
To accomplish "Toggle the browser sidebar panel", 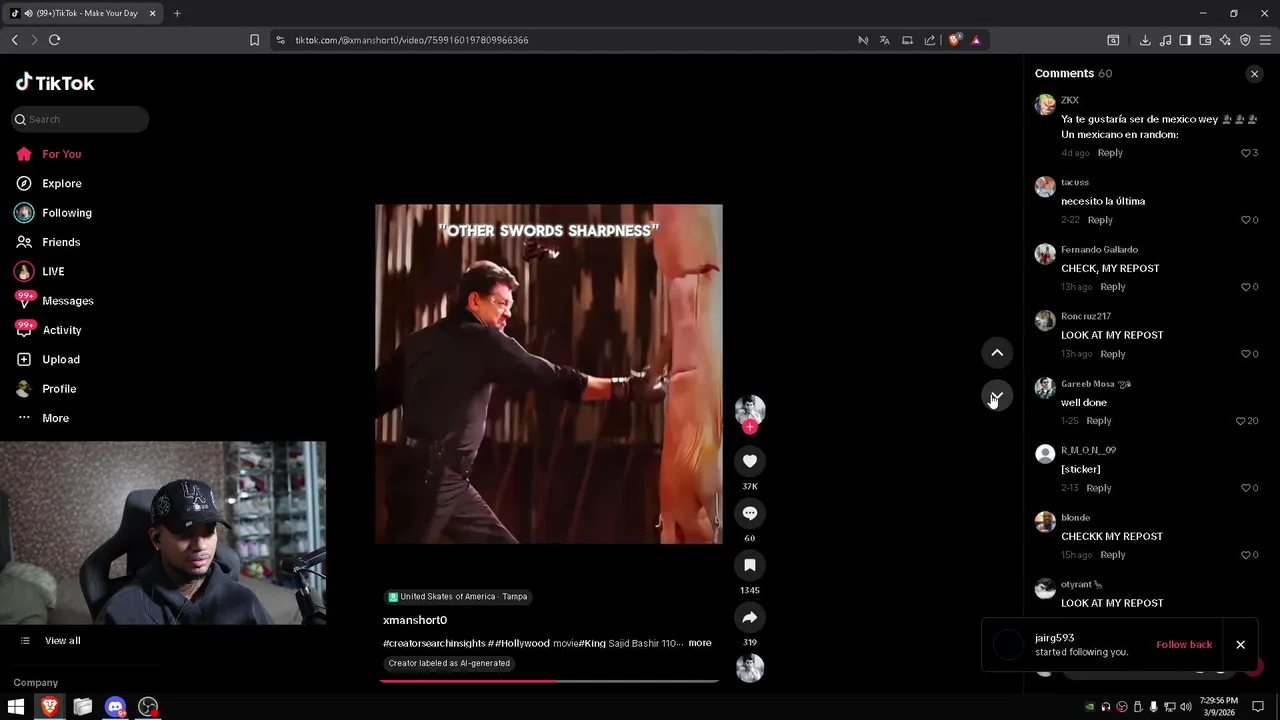I will (1185, 40).
